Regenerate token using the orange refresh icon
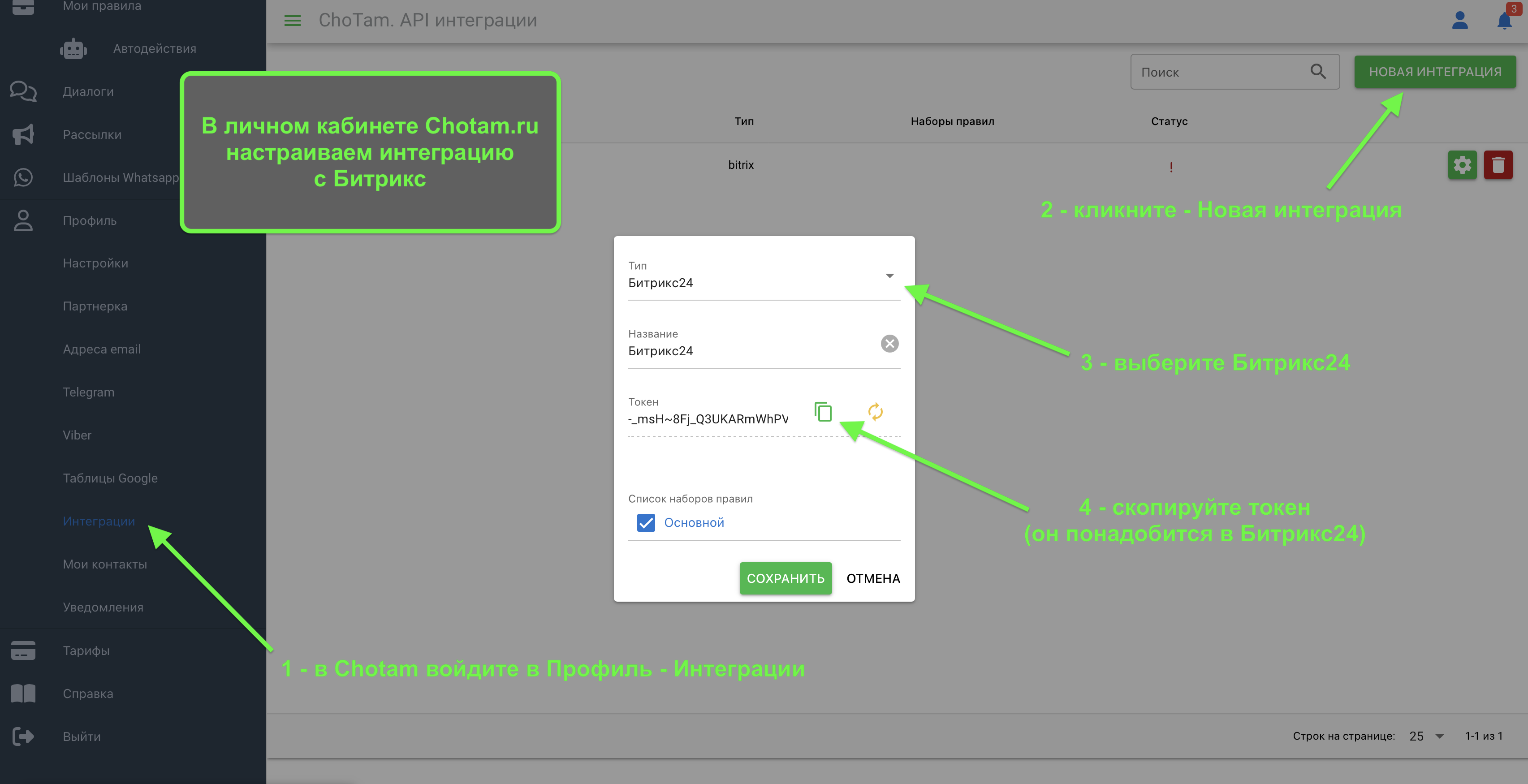Viewport: 1528px width, 784px height. (x=875, y=411)
